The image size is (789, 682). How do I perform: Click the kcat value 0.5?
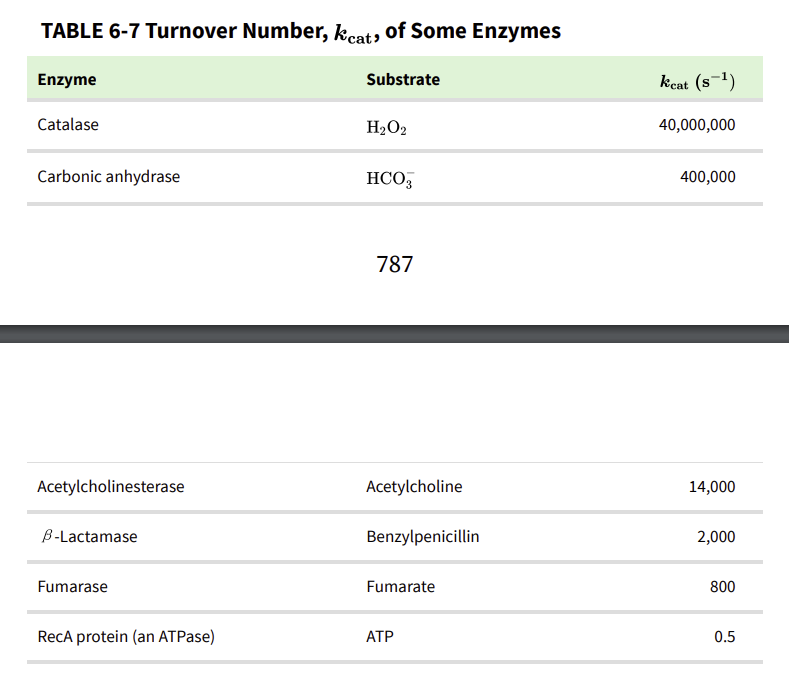click(x=725, y=637)
